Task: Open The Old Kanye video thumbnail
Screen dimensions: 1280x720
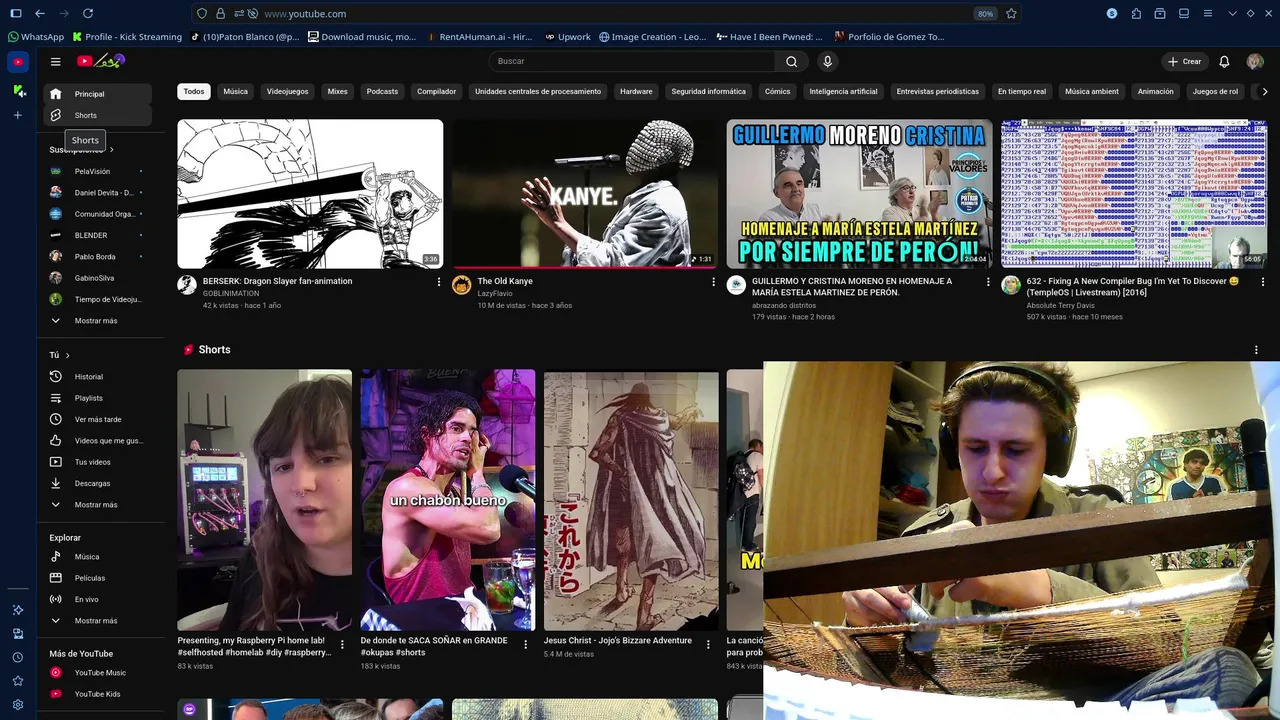Action: pyautogui.click(x=585, y=194)
